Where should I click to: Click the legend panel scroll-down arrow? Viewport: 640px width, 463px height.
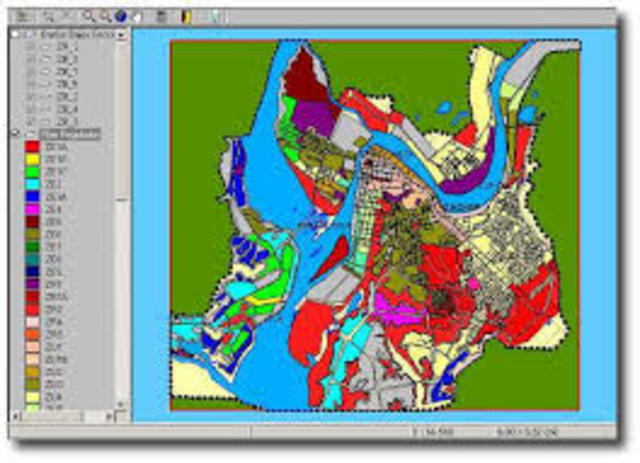[x=121, y=404]
